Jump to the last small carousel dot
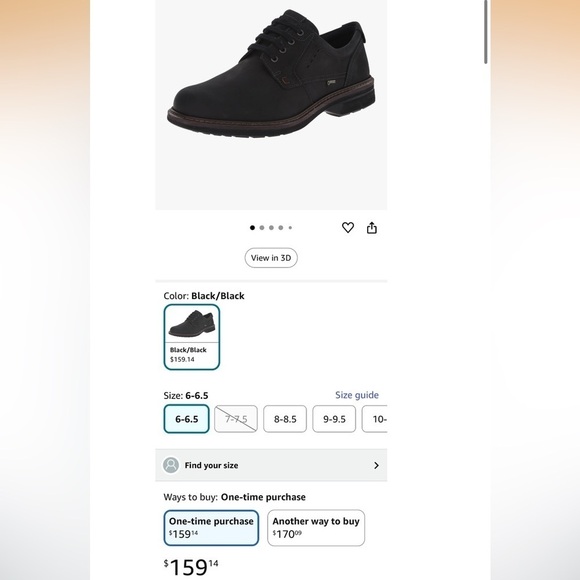This screenshot has height=580, width=580. (290, 227)
